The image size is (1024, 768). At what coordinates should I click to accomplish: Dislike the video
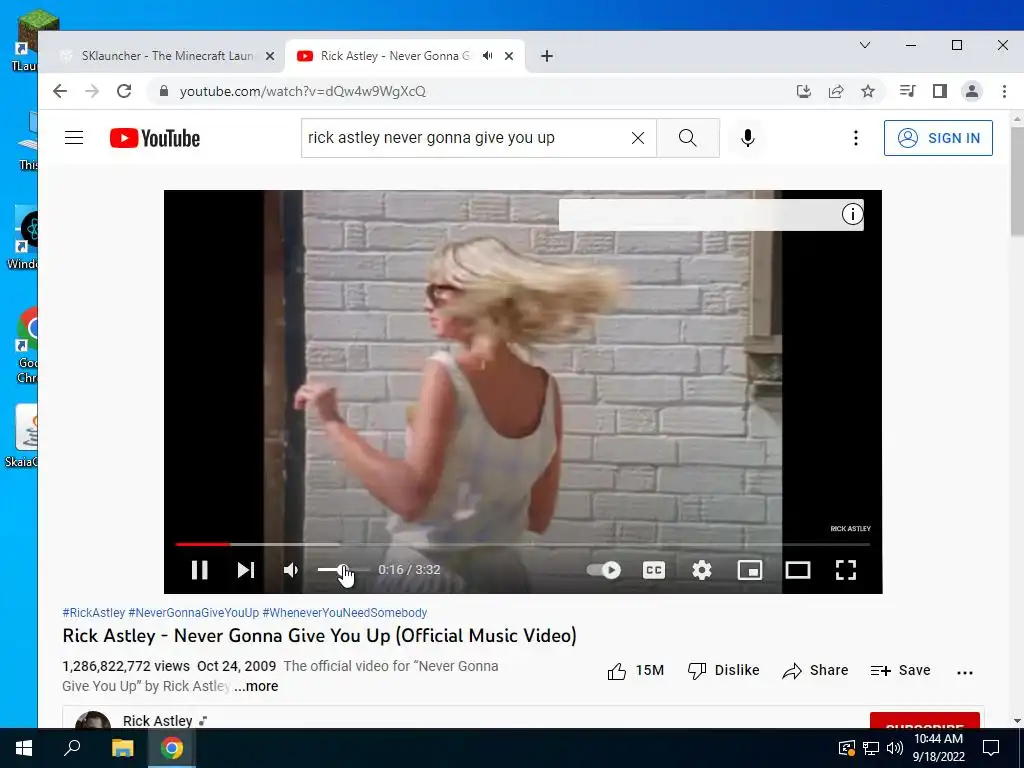pos(724,671)
